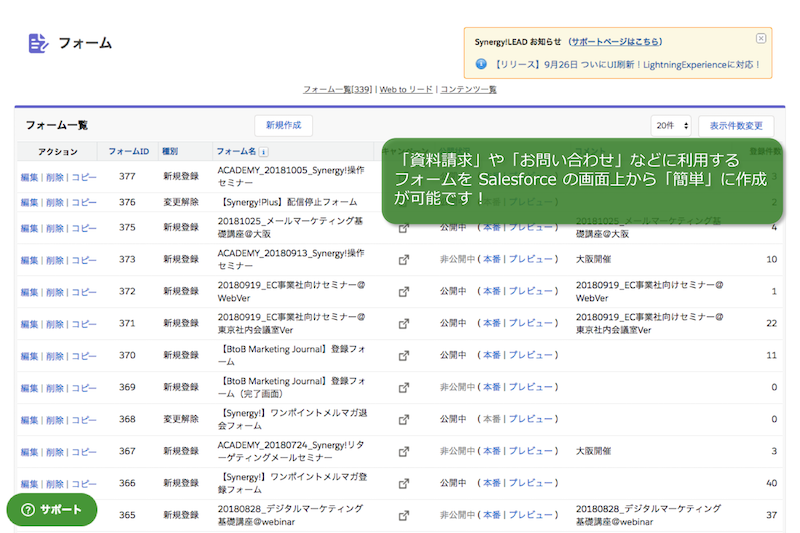Open 本番 link for form 375
The image size is (800, 533).
492,227
